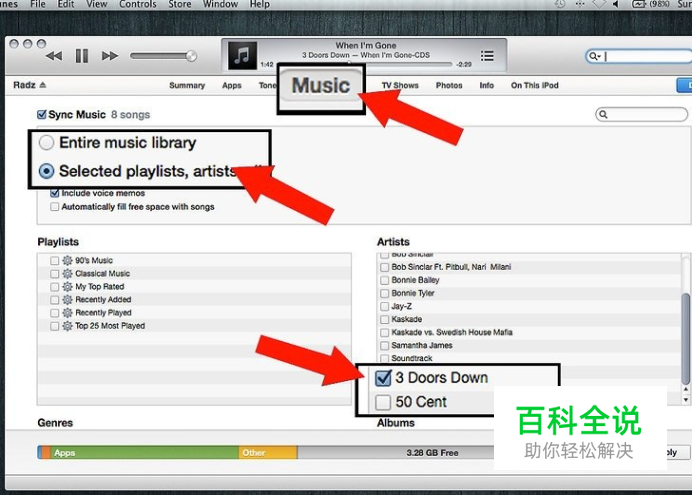Check the 90's Music playlist
The height and width of the screenshot is (495, 692).
[x=54, y=261]
